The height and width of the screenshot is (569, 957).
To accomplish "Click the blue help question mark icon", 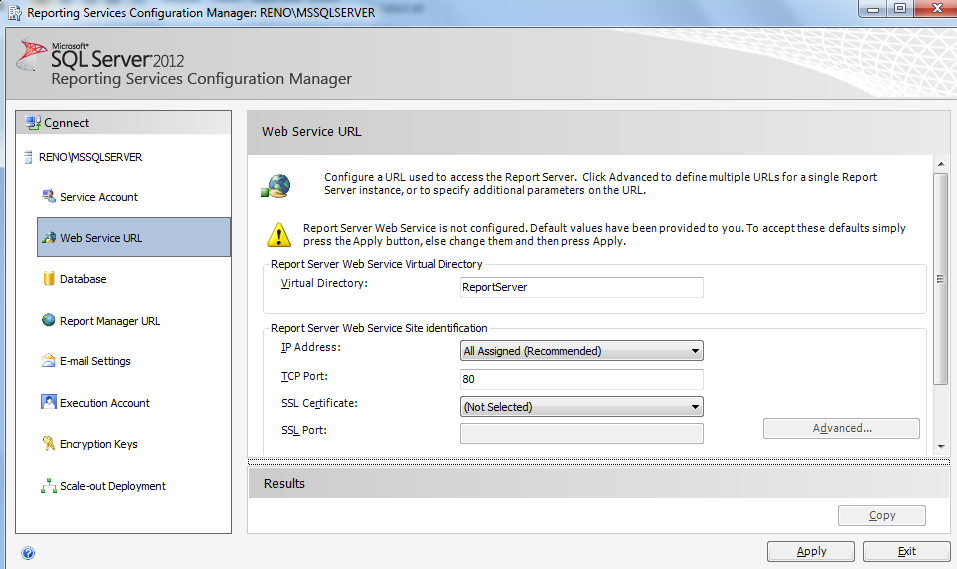I will 28,553.
